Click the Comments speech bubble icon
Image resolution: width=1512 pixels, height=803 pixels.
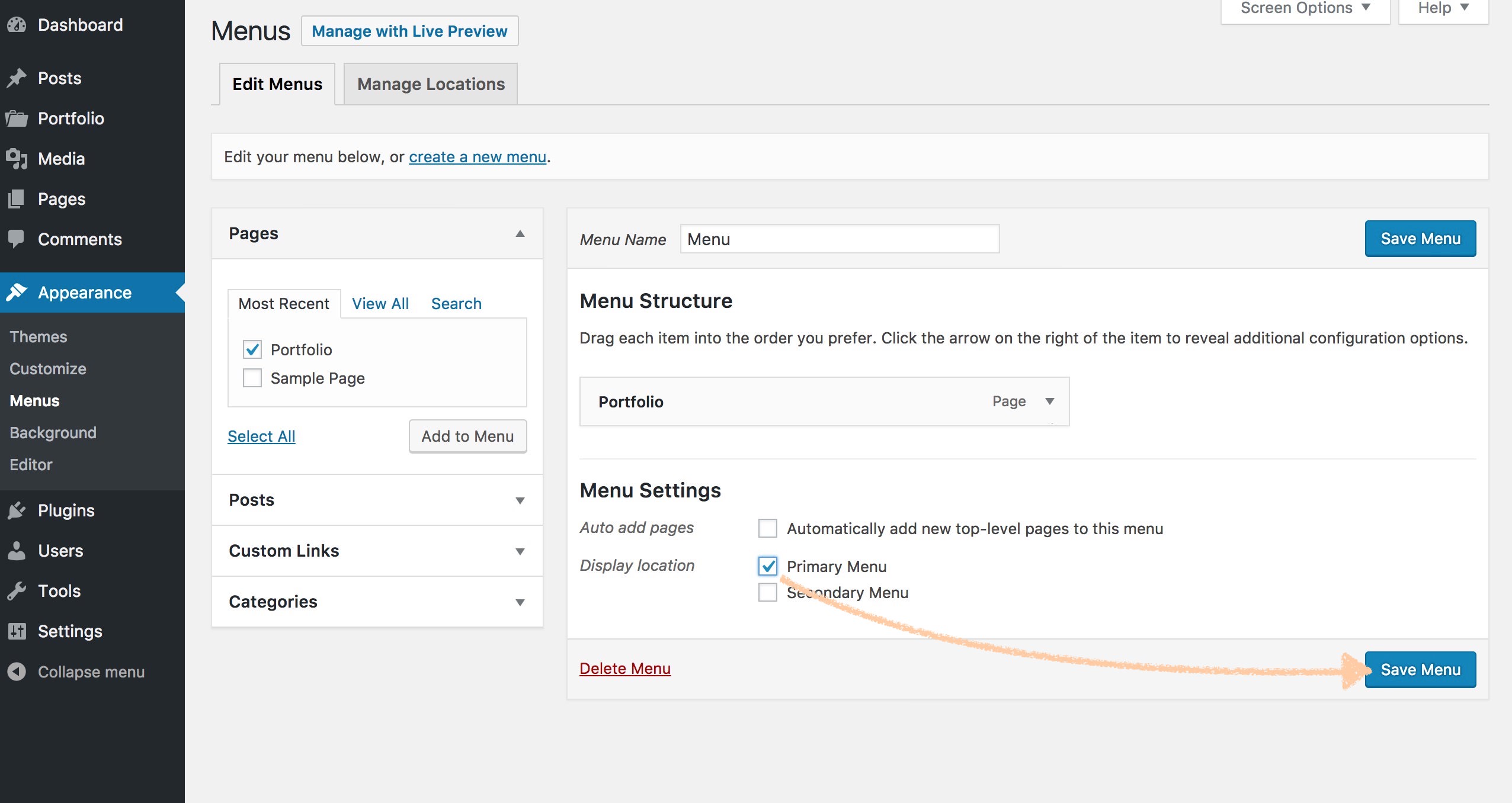(x=17, y=239)
